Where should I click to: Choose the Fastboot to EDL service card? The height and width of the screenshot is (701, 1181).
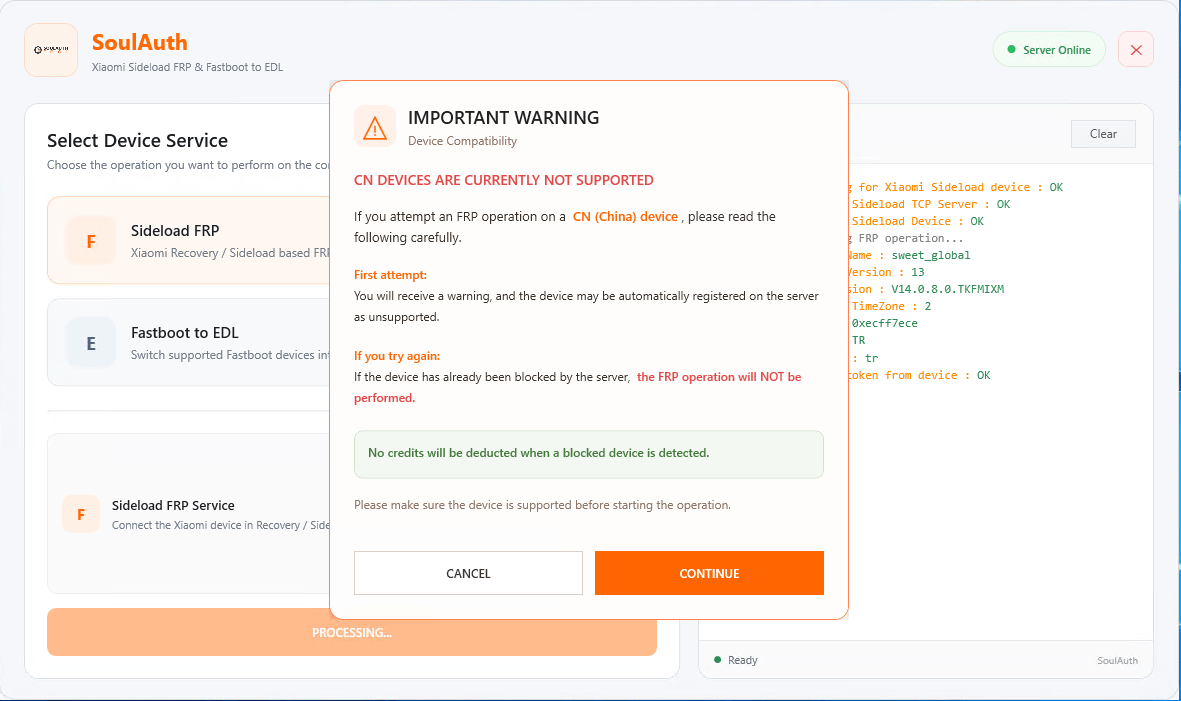(x=188, y=343)
